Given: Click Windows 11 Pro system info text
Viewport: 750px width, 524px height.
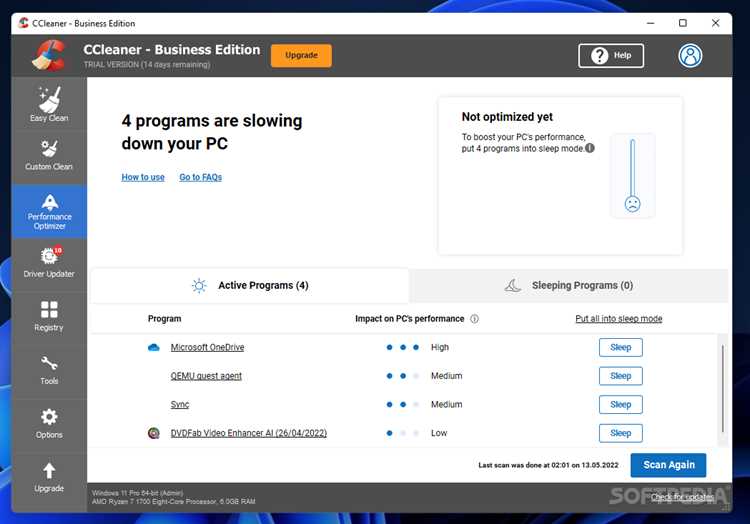Looking at the screenshot, I should coord(137,493).
